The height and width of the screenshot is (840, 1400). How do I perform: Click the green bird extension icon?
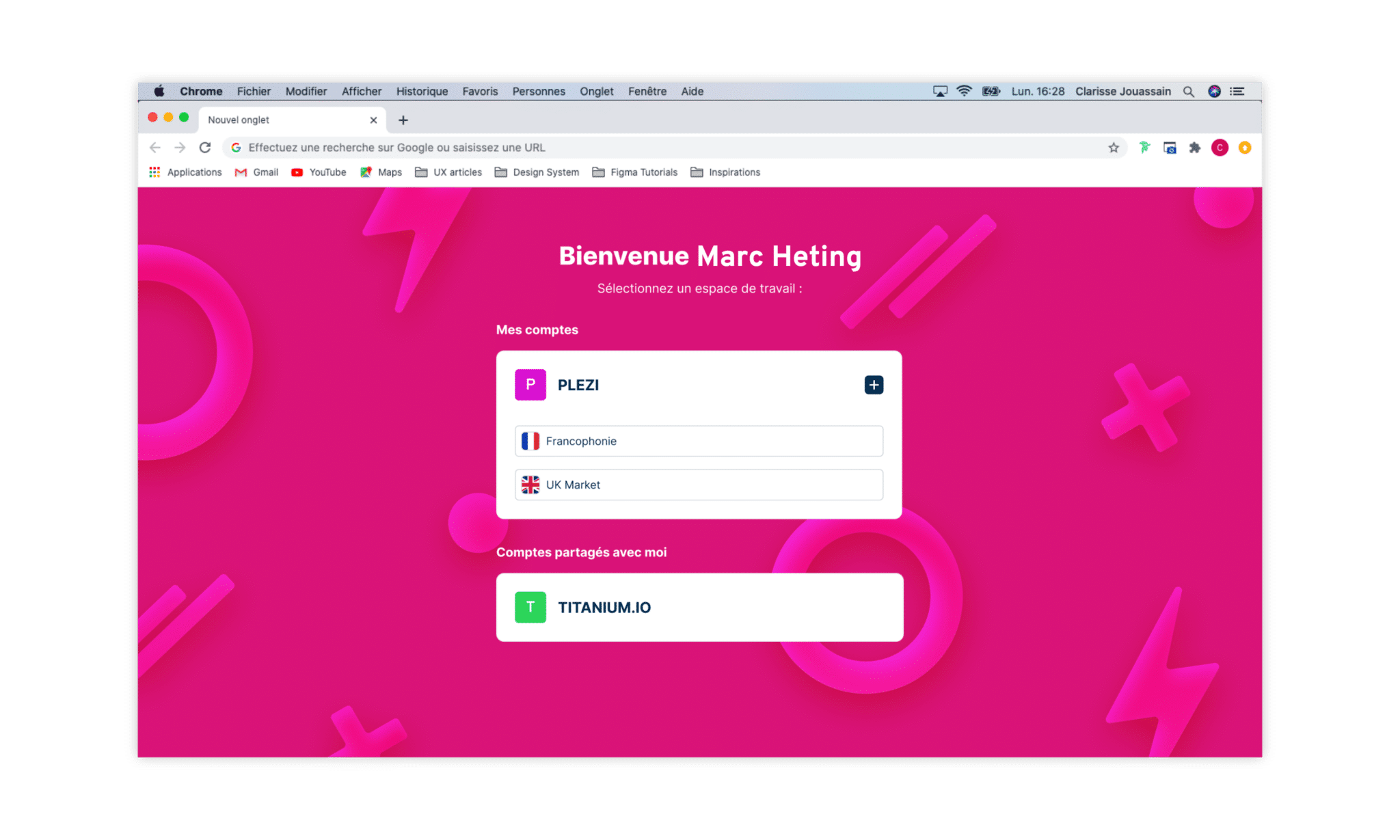1144,148
